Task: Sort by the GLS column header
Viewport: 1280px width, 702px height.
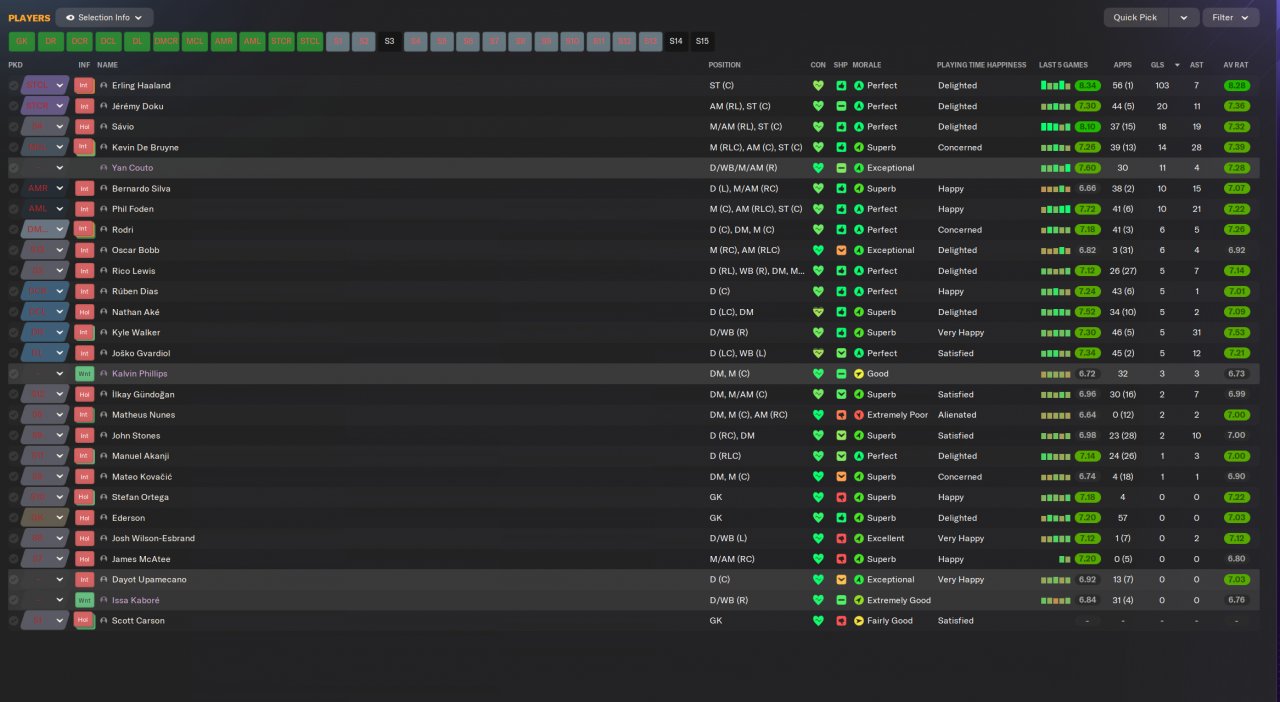Action: point(1157,65)
